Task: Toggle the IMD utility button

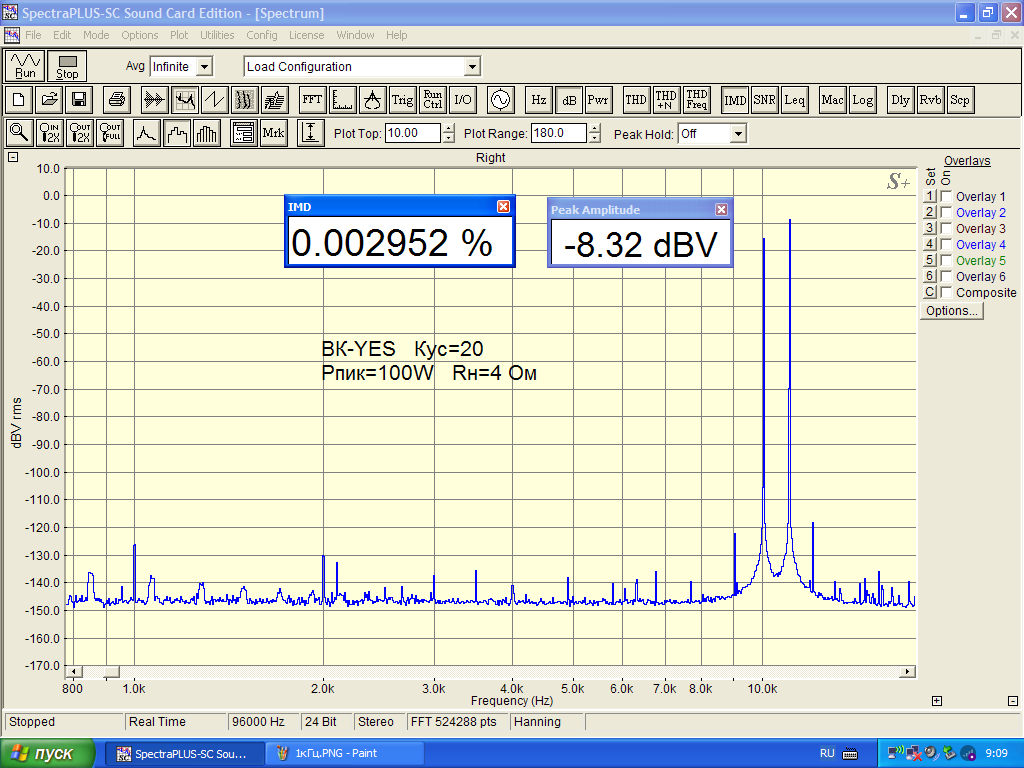Action: (735, 100)
